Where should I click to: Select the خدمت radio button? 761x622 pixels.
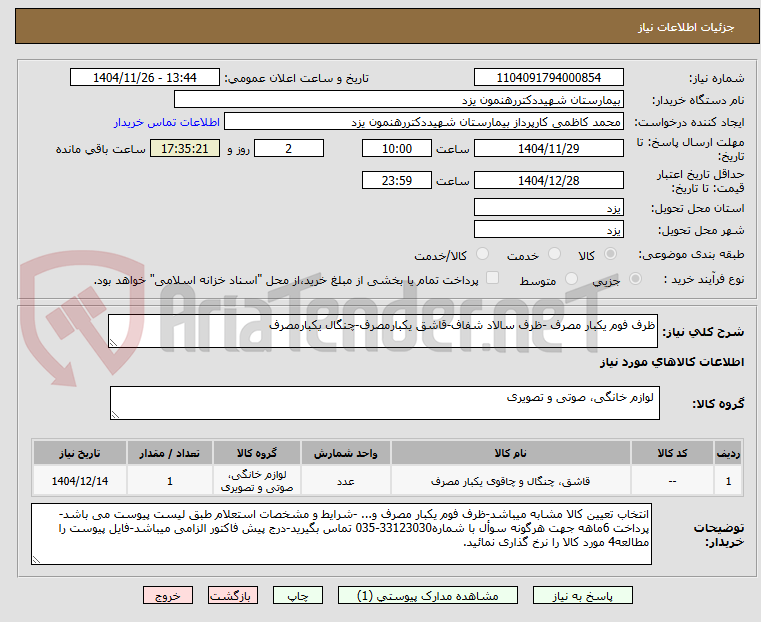coord(554,254)
